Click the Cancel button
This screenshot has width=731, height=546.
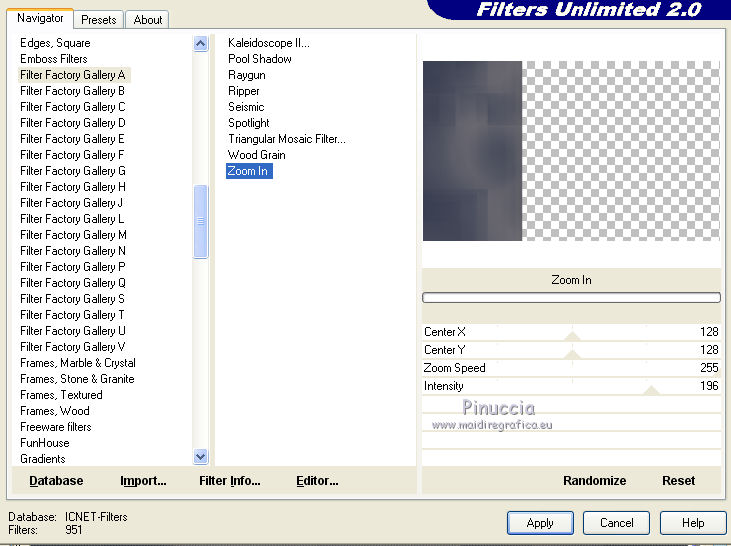(x=616, y=523)
